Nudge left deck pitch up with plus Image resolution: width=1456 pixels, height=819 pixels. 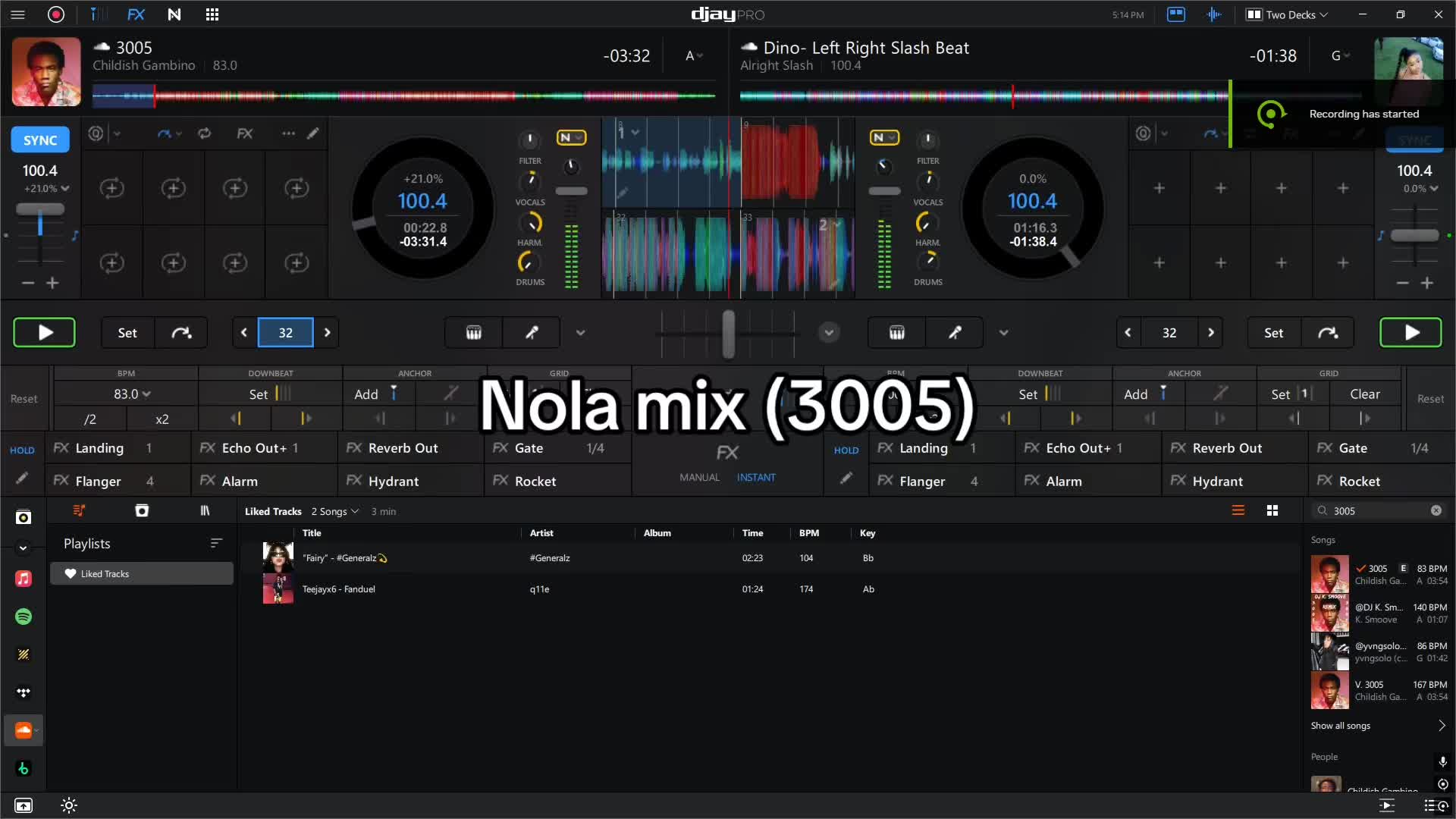click(x=52, y=283)
